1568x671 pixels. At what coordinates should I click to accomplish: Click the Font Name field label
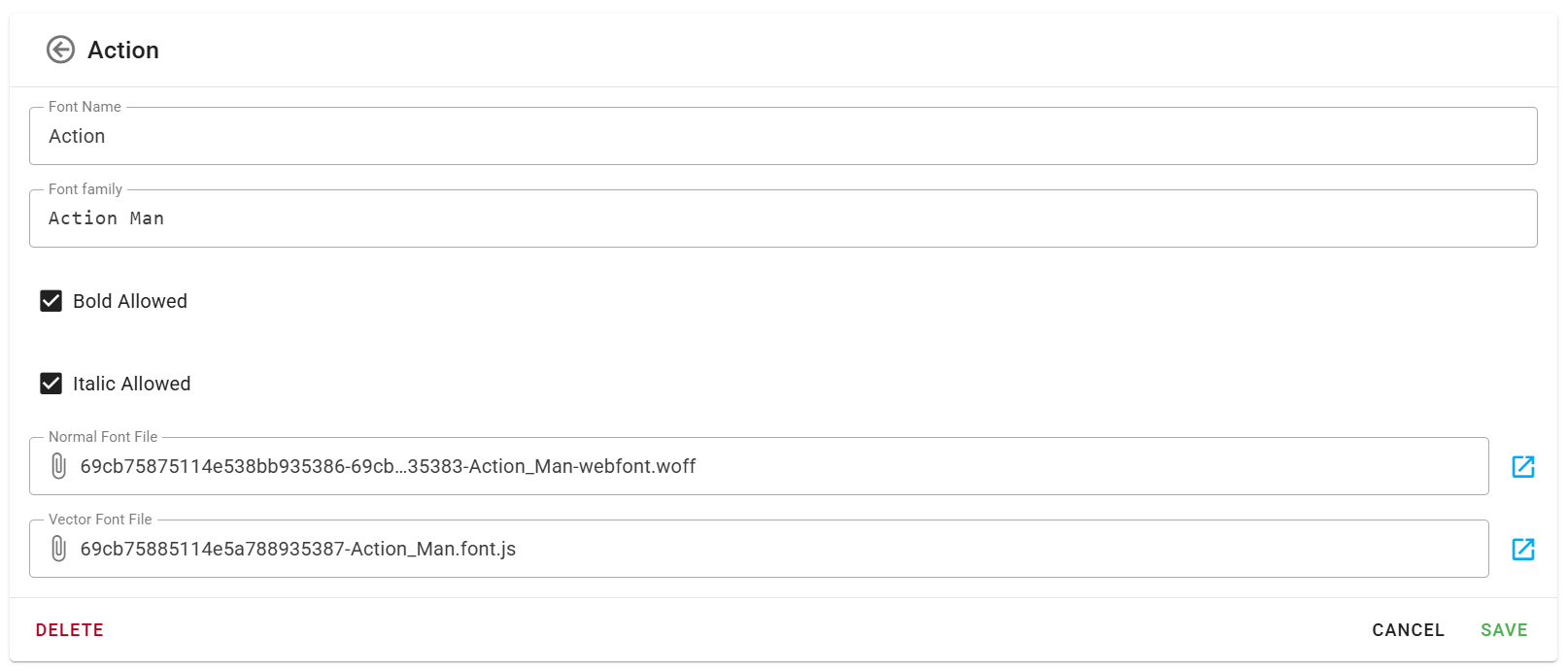[85, 107]
